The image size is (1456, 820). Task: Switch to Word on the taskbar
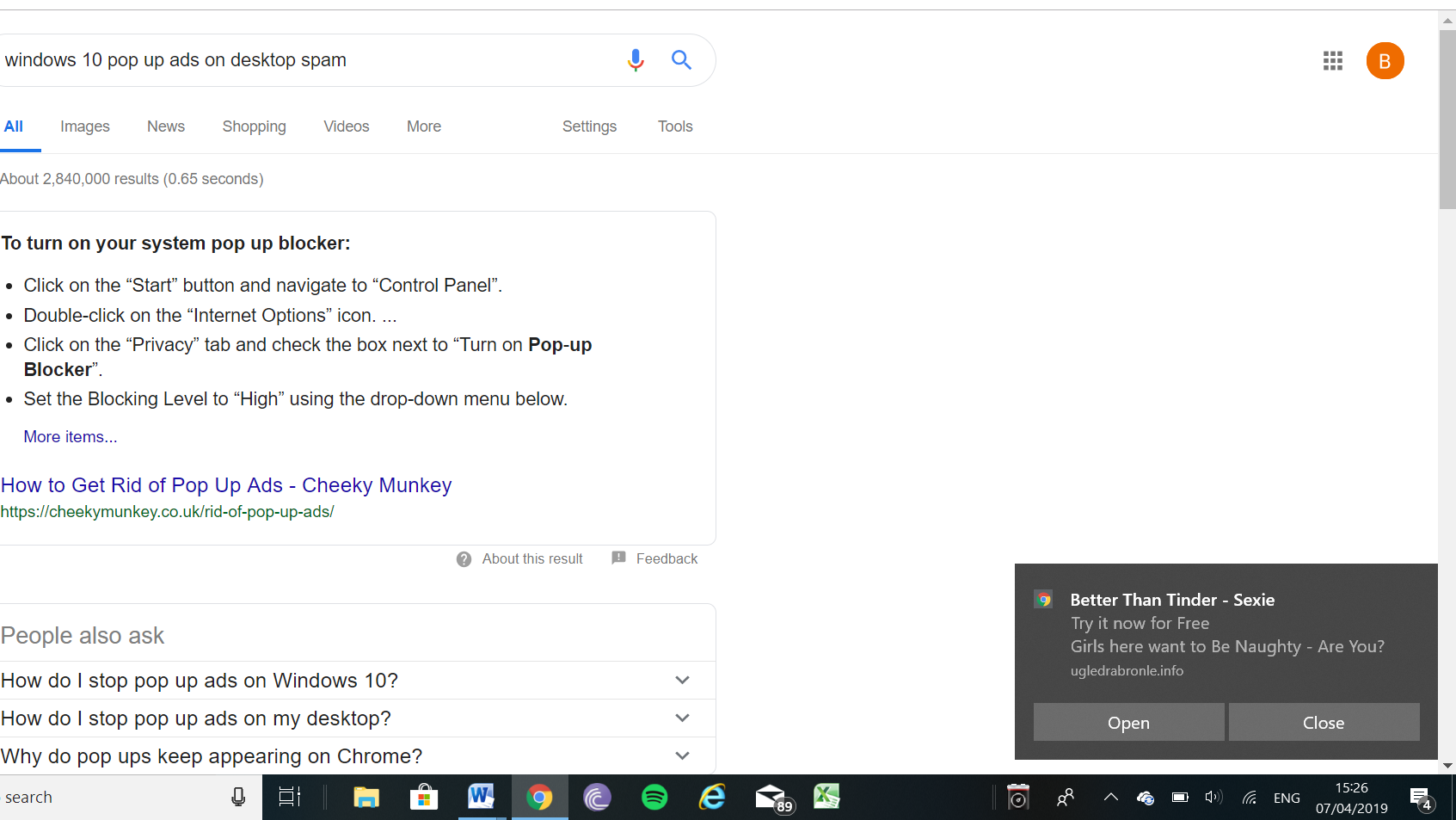tap(482, 797)
